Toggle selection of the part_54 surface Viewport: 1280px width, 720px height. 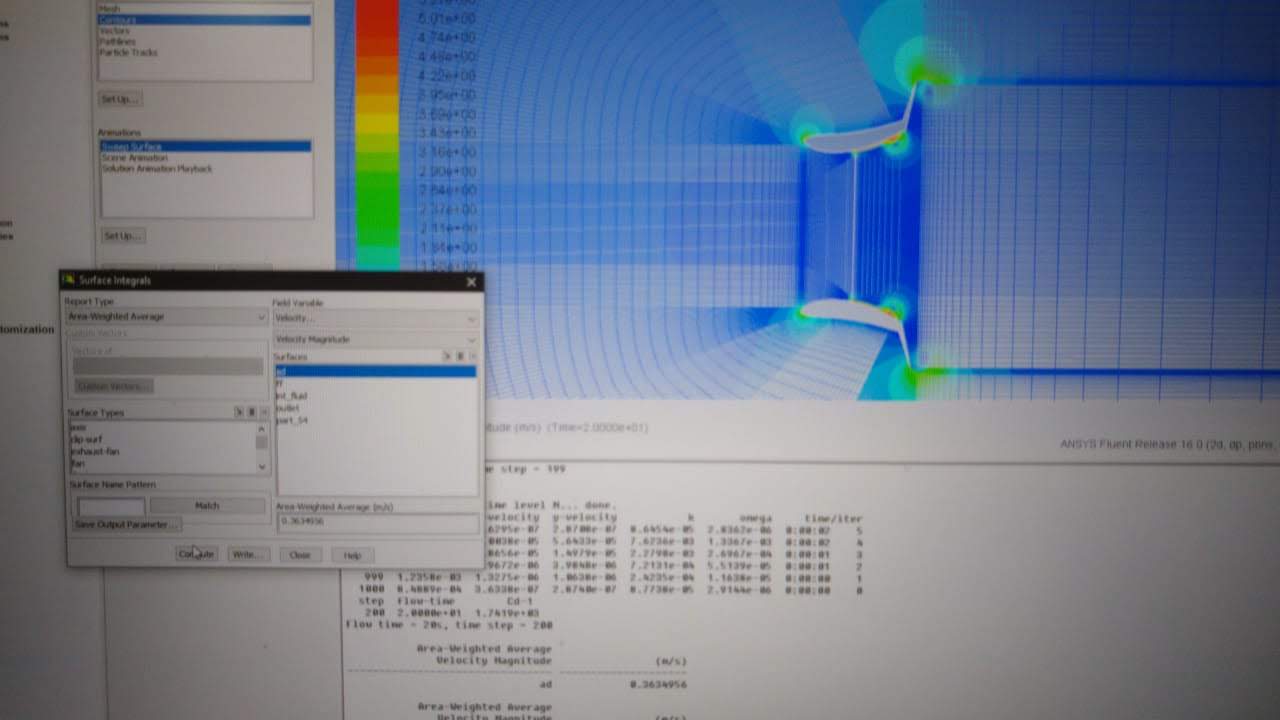(x=300, y=420)
